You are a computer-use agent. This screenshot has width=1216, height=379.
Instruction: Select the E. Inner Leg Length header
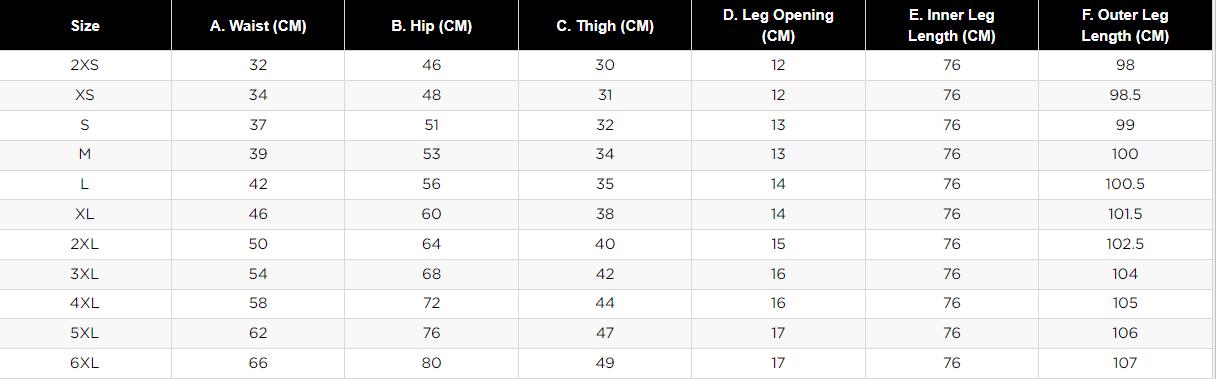951,26
